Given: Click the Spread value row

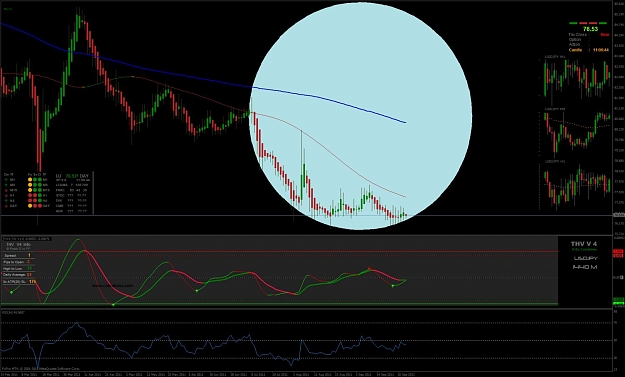Looking at the screenshot, I should click(18, 255).
